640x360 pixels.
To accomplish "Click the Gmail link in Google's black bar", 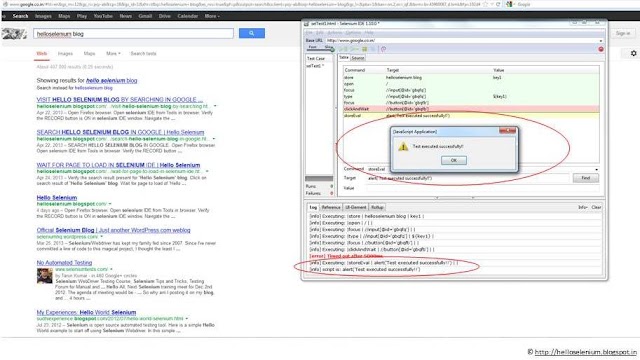I will (145, 16).
